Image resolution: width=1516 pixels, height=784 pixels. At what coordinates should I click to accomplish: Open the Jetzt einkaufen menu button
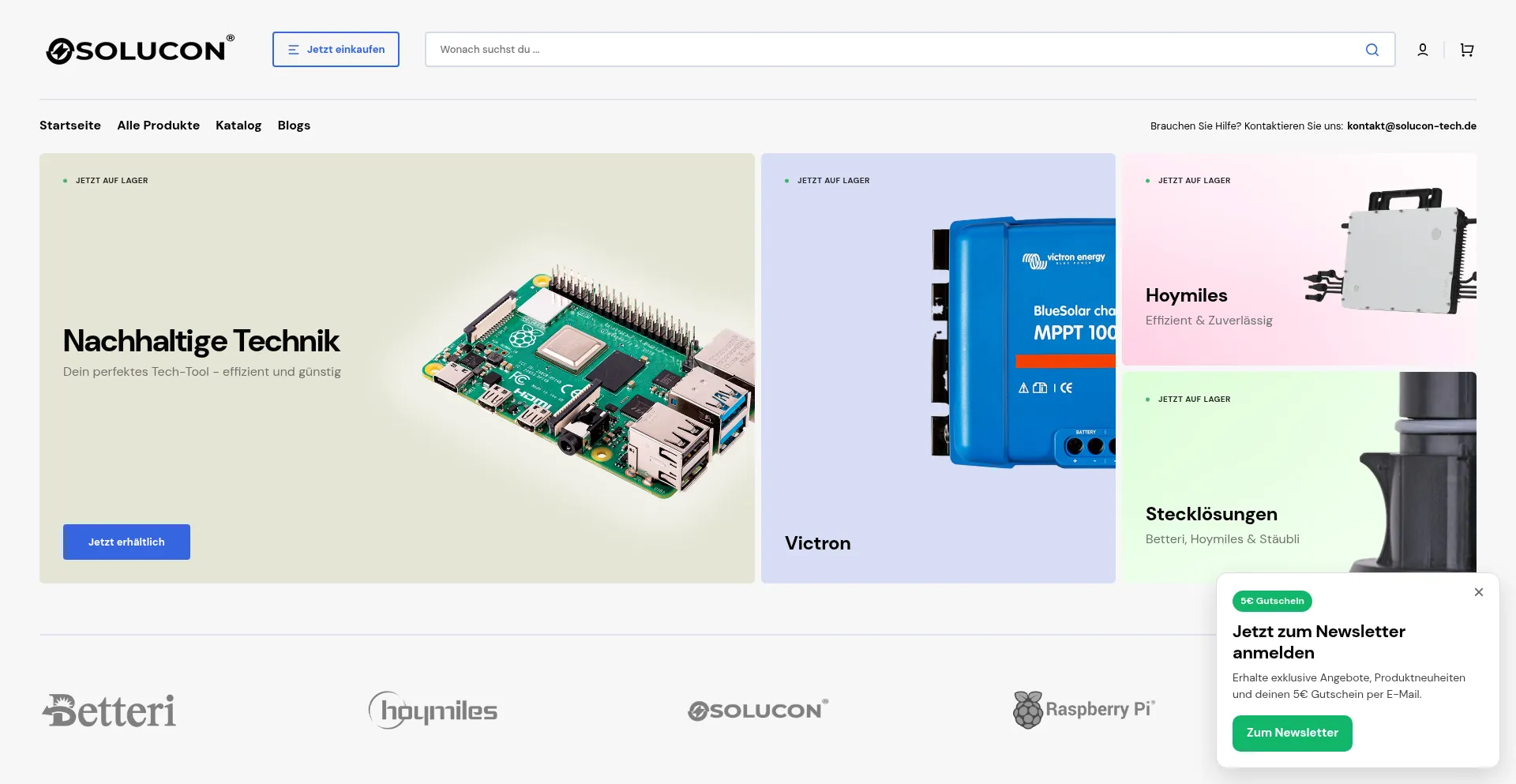(x=336, y=49)
